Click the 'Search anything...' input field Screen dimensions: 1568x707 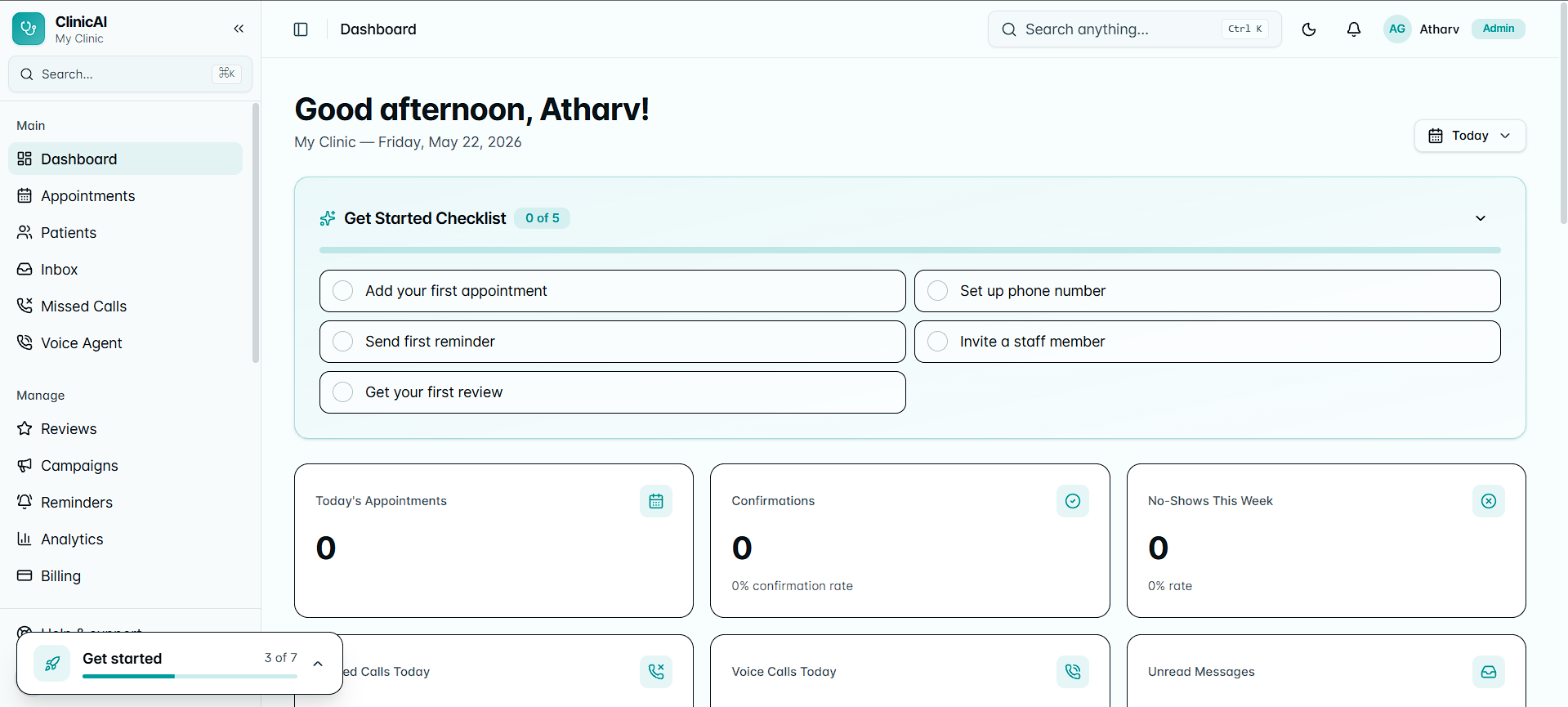(x=1135, y=29)
